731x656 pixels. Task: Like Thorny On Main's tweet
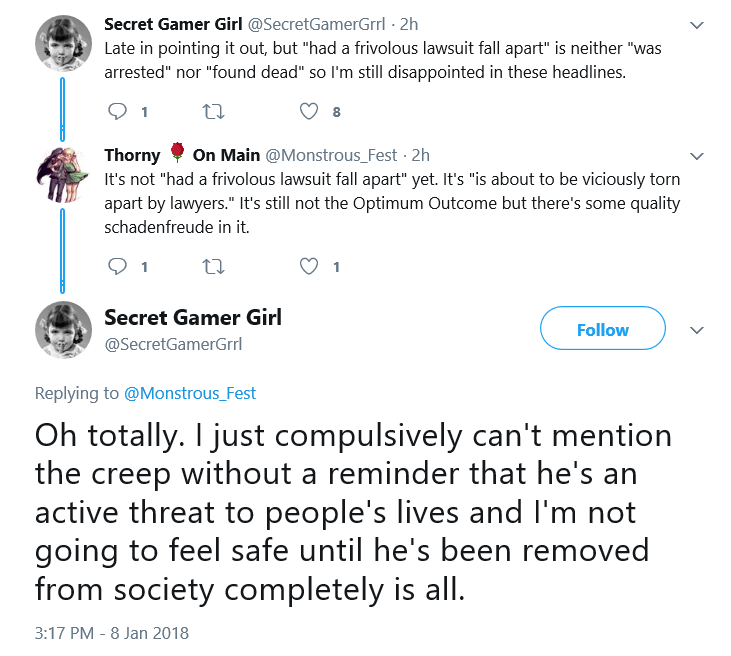[x=309, y=266]
